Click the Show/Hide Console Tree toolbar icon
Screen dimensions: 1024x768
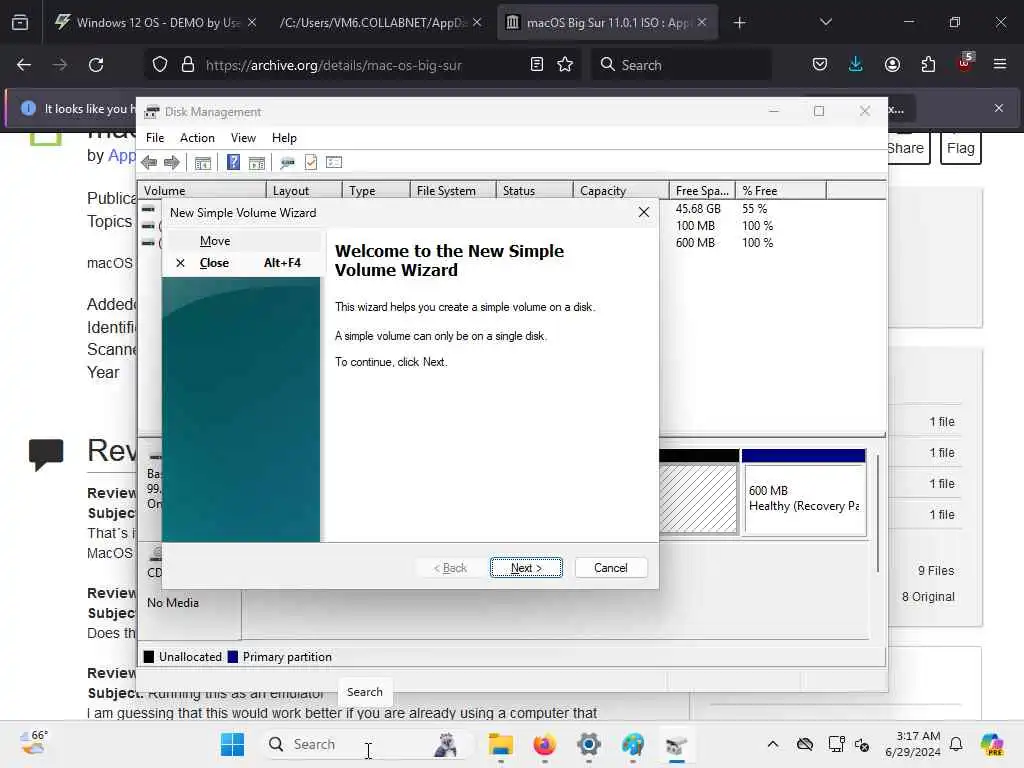(x=202, y=163)
